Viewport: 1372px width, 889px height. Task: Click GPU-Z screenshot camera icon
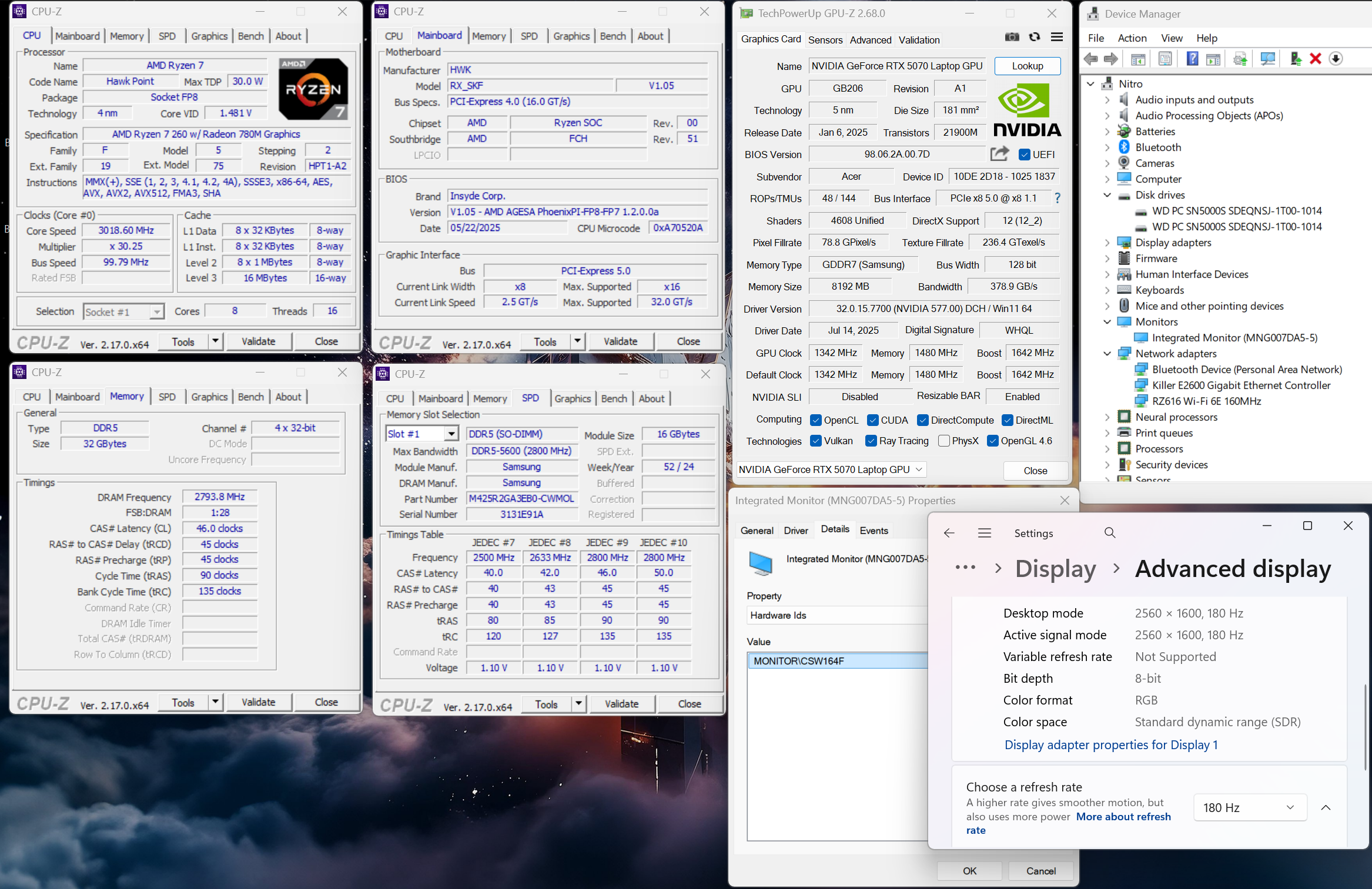[x=1012, y=37]
